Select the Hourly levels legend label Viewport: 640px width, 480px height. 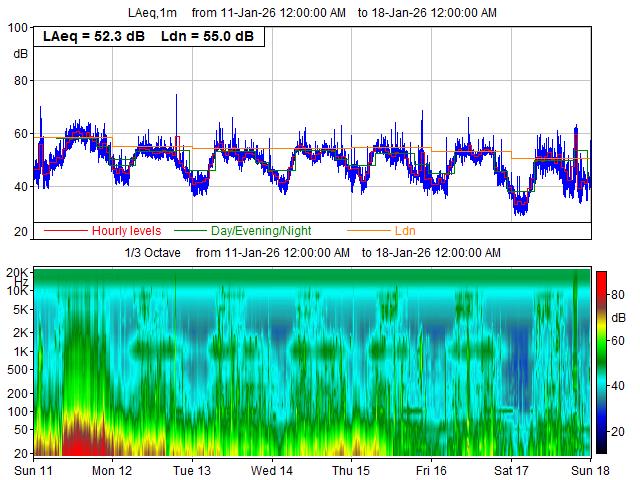[x=126, y=231]
